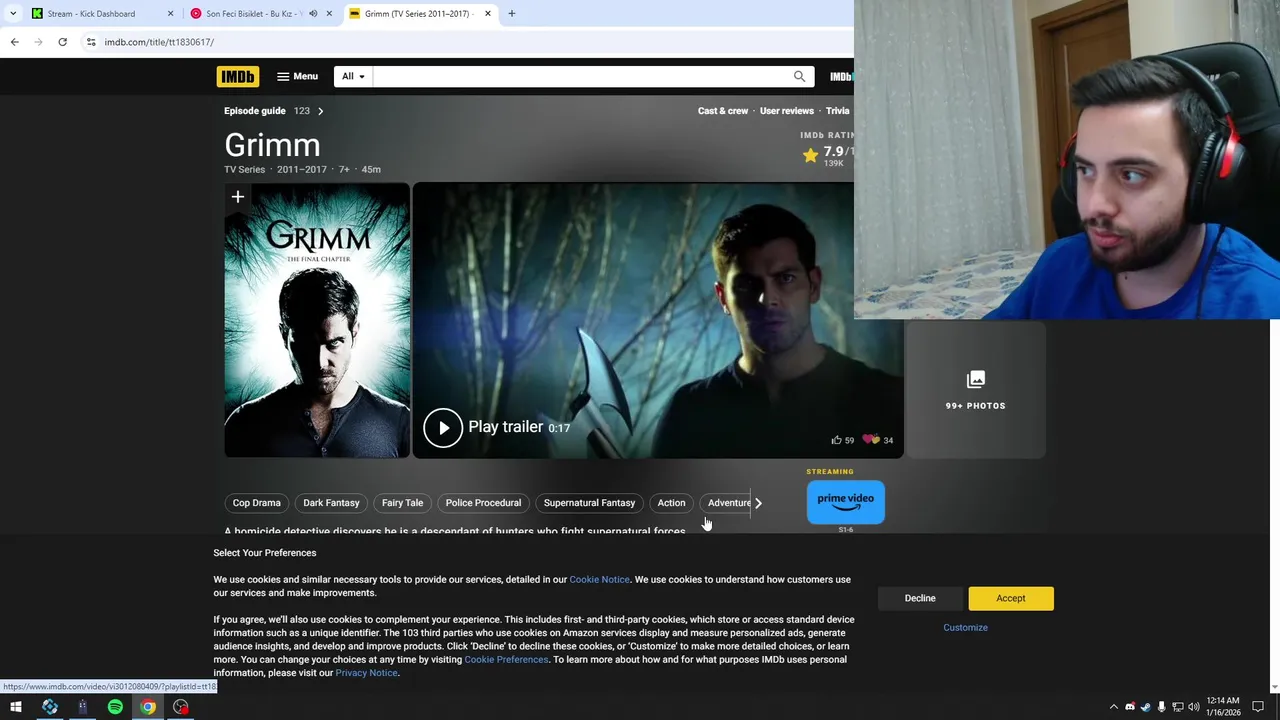Viewport: 1280px width, 720px height.
Task: Select the Fairy Tale genre chip
Action: (x=402, y=503)
